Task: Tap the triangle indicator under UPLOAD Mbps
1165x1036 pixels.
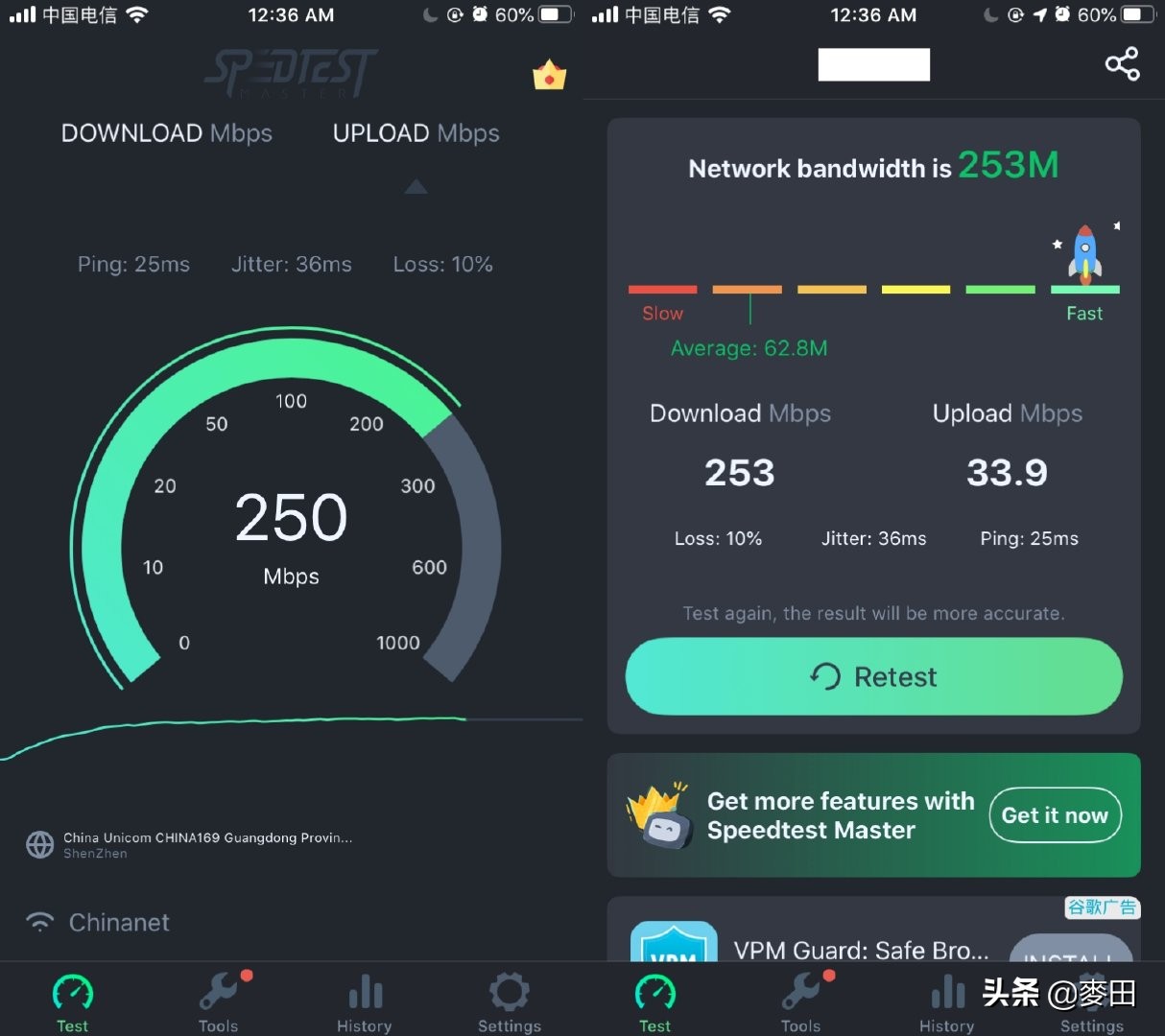Action: pyautogui.click(x=416, y=186)
